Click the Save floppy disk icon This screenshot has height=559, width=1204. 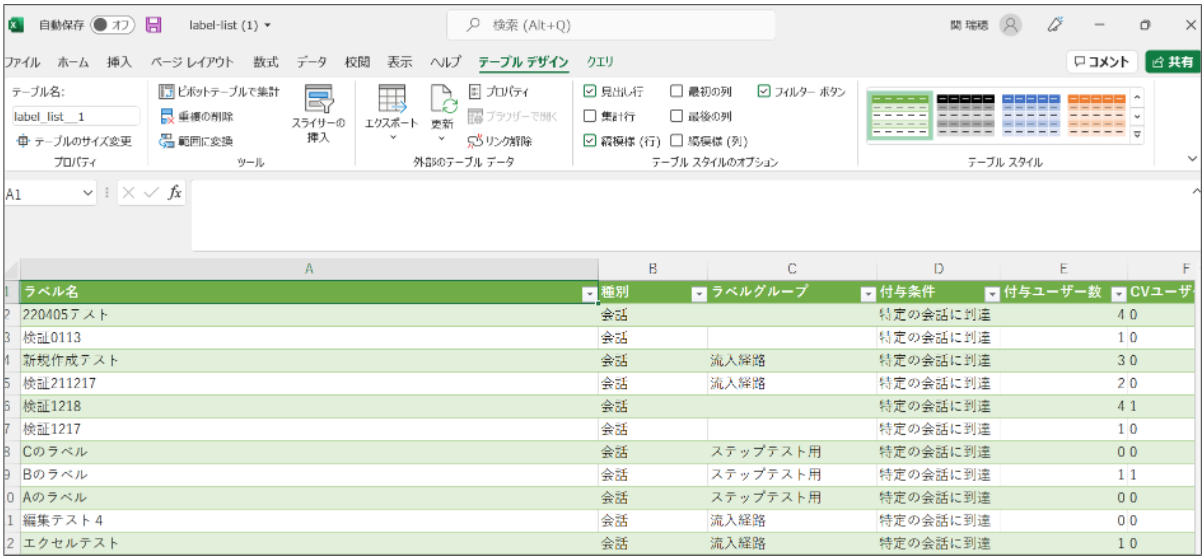(153, 25)
